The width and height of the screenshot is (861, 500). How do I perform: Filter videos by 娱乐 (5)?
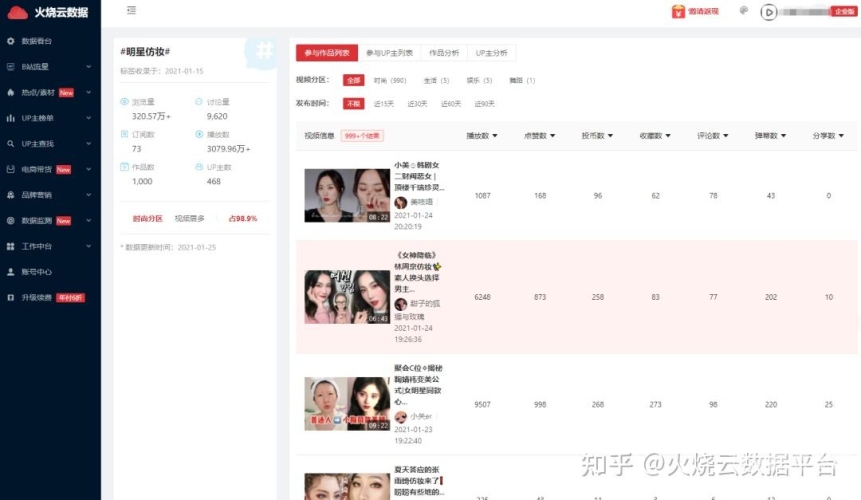pyautogui.click(x=479, y=81)
